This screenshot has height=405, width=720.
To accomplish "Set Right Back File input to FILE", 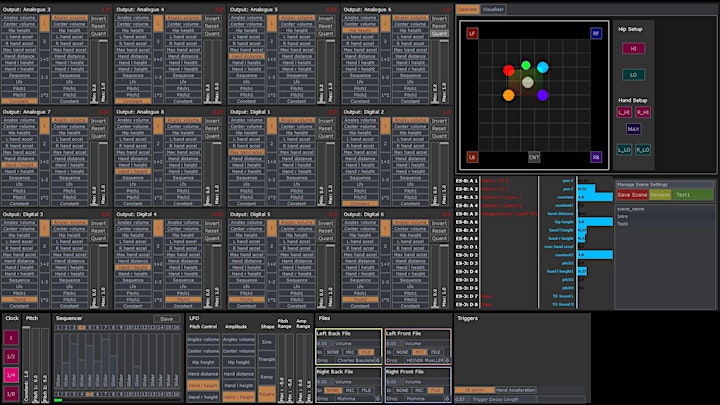I will point(366,390).
